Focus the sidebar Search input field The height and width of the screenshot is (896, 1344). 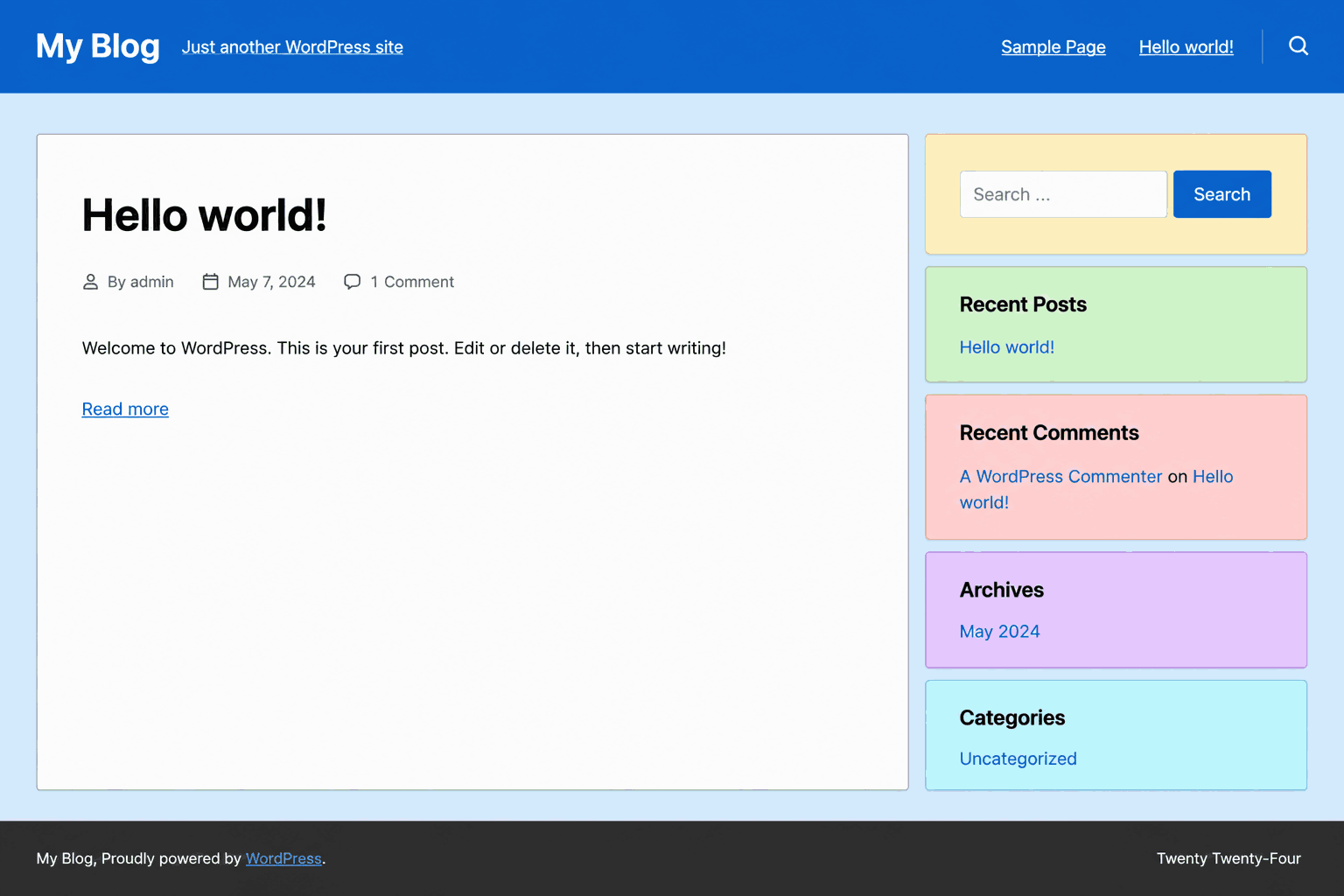[1063, 194]
